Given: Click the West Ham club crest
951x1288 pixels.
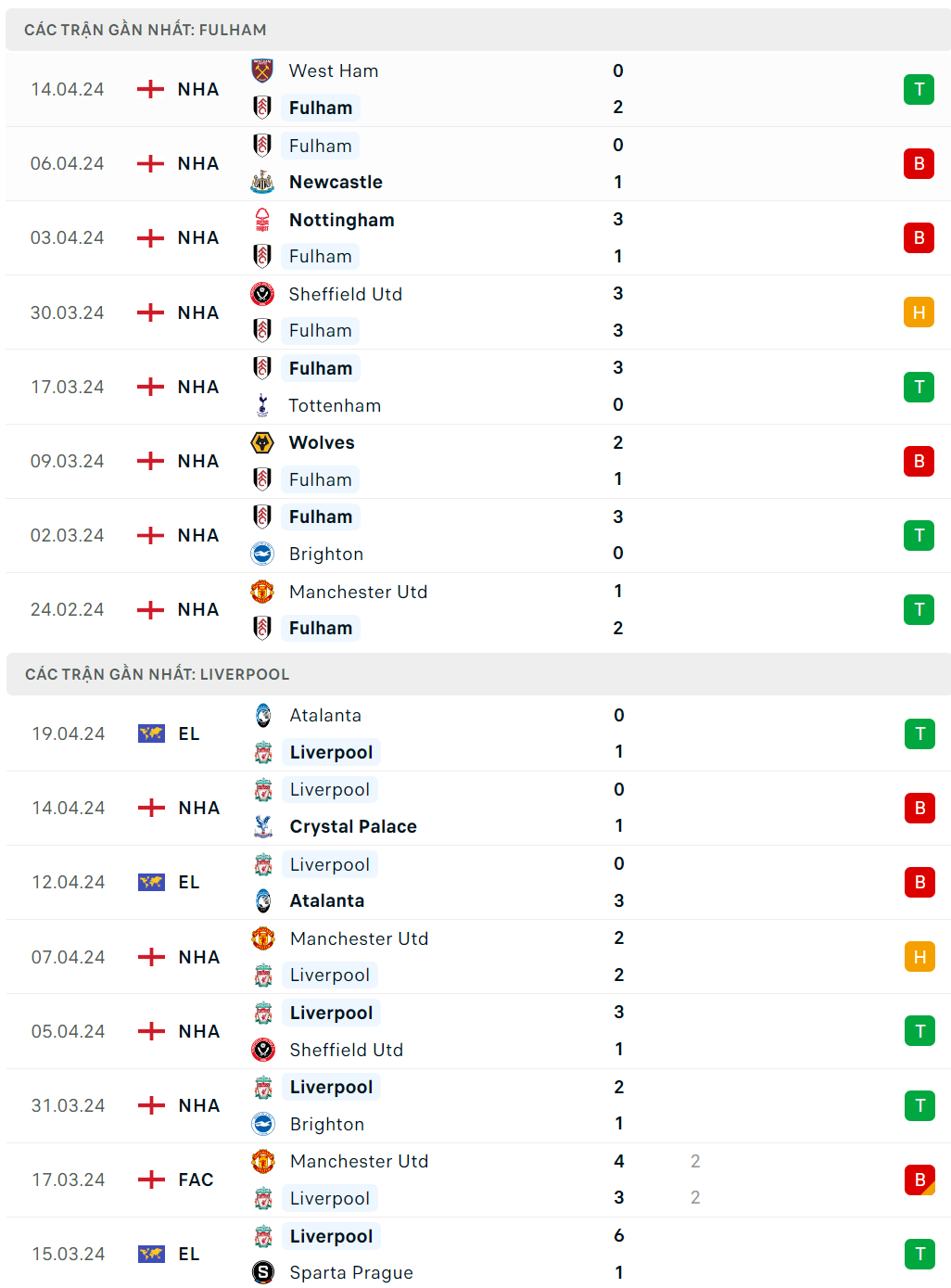Looking at the screenshot, I should point(262,70).
